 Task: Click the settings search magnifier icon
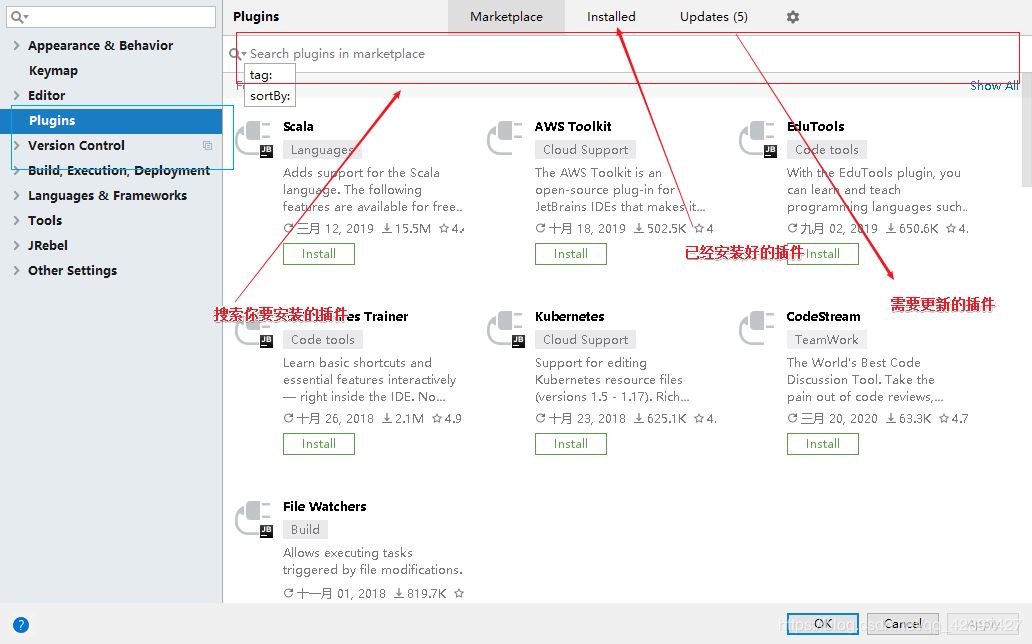tap(19, 17)
